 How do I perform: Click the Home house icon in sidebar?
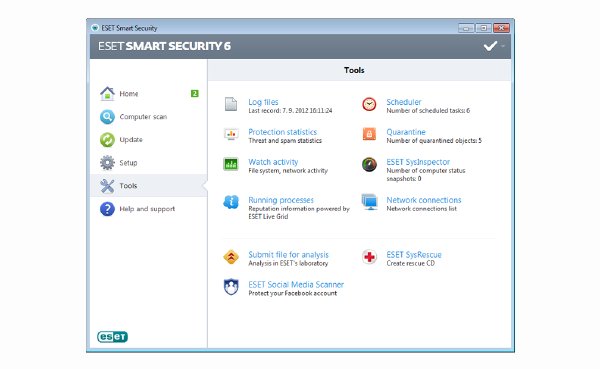point(107,93)
